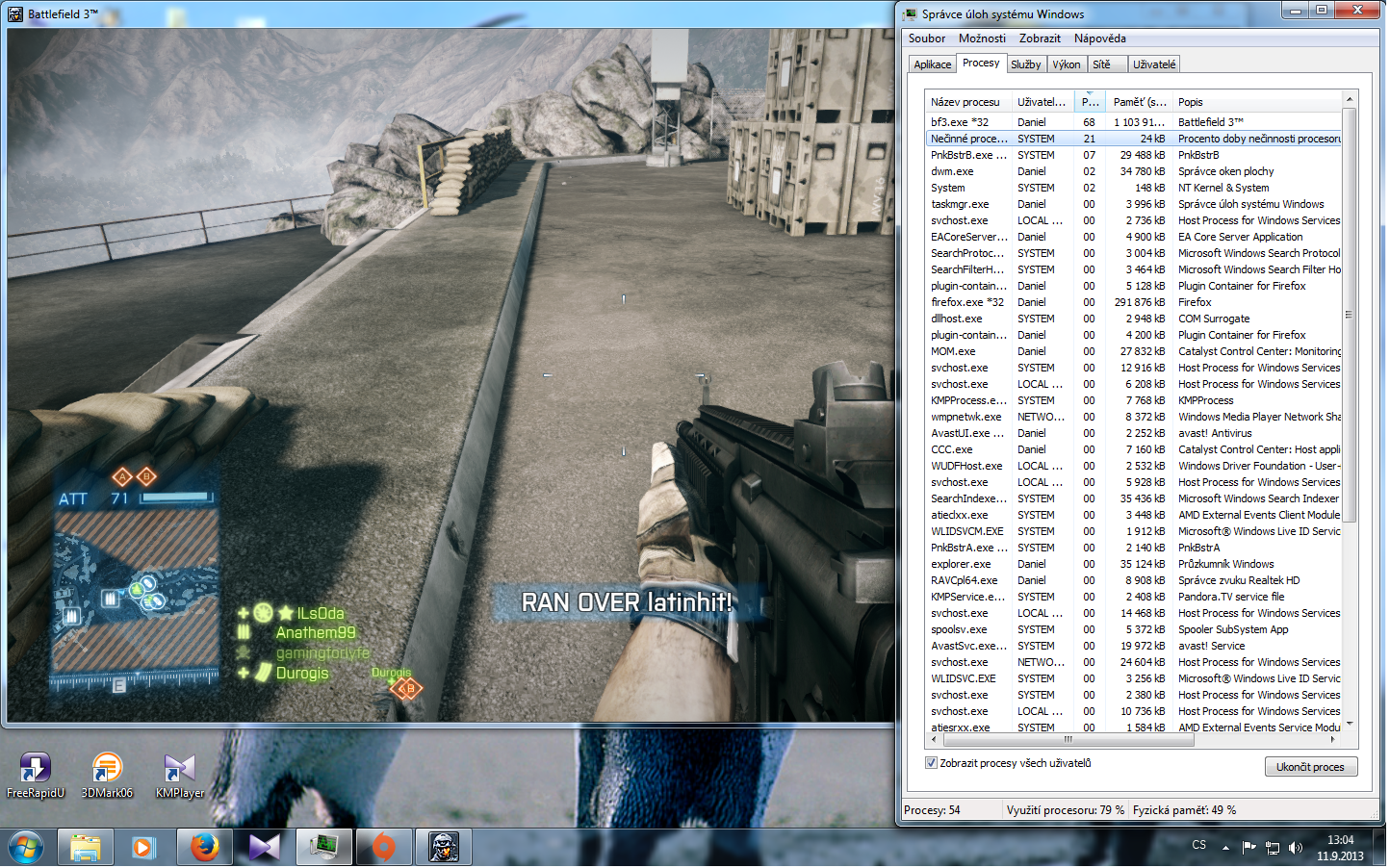Viewport: 1390px width, 868px height.
Task: Open the KMPlayer taskbar button
Action: (263, 848)
